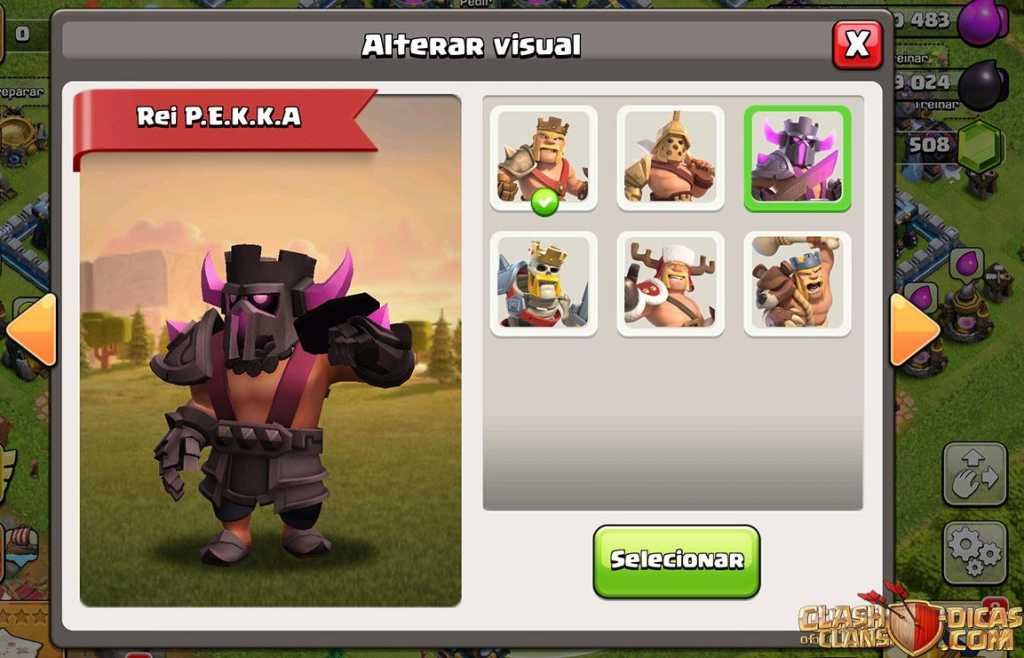Tap the layout edit hand icon
Image resolution: width=1024 pixels, height=658 pixels.
coord(974,474)
